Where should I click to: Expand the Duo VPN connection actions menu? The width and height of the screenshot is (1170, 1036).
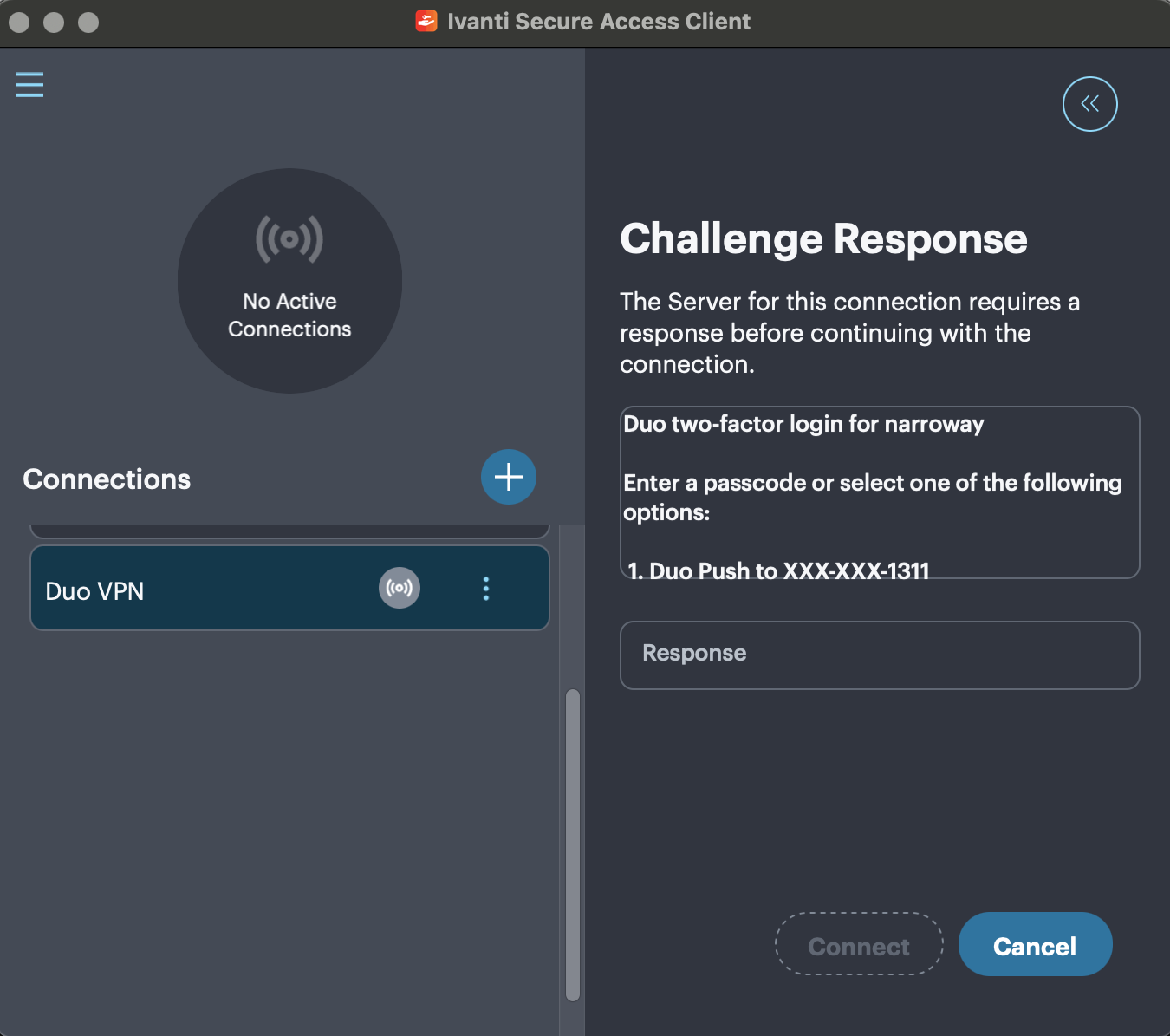click(x=486, y=588)
